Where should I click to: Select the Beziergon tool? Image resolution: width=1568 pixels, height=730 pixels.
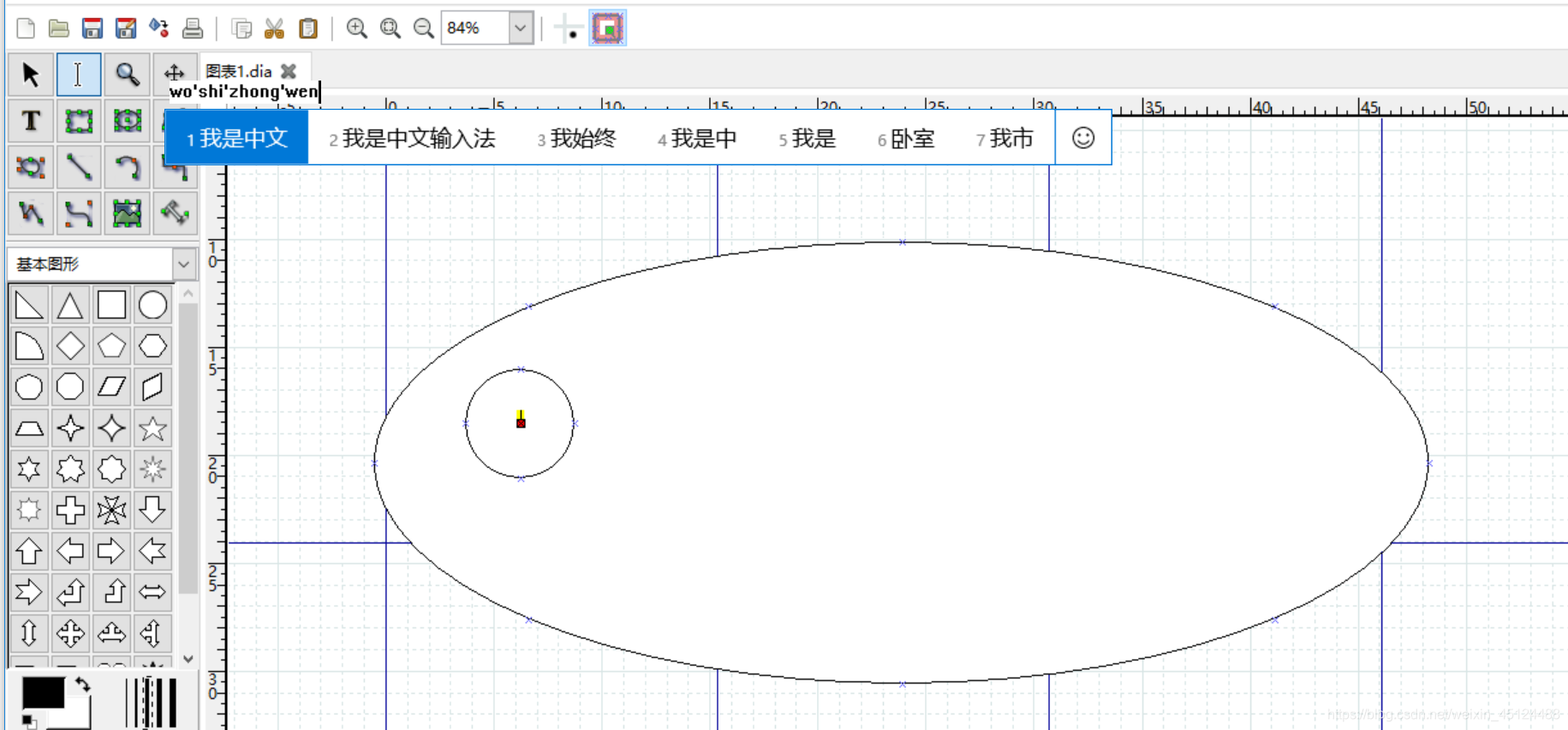[31, 167]
